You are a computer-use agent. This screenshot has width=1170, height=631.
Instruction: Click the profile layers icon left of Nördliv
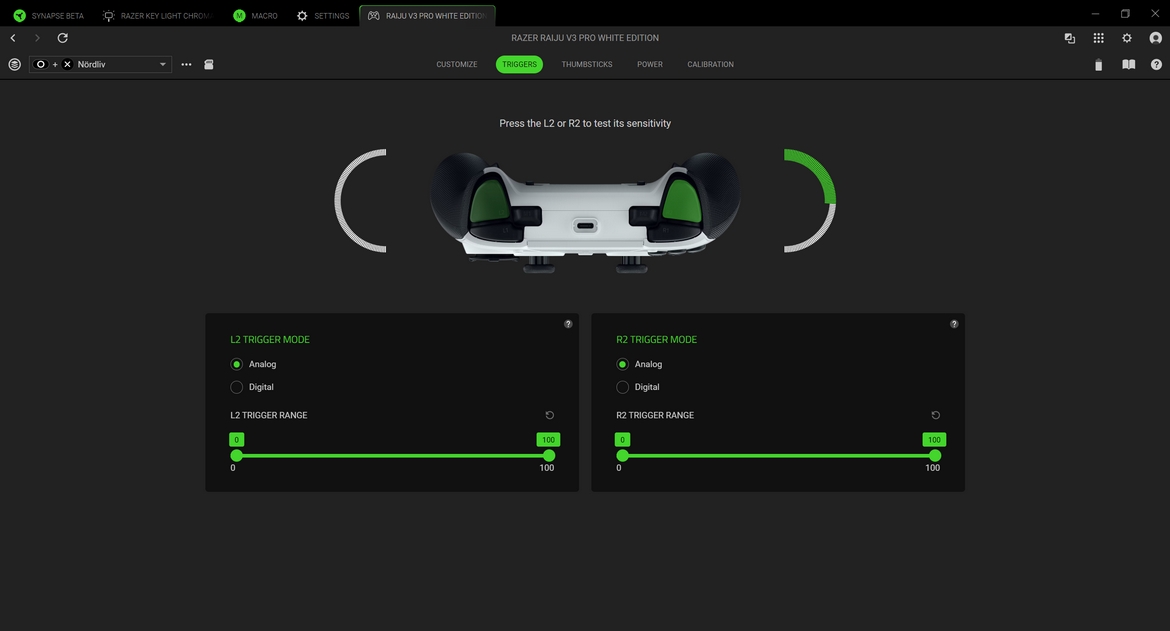pyautogui.click(x=14, y=64)
